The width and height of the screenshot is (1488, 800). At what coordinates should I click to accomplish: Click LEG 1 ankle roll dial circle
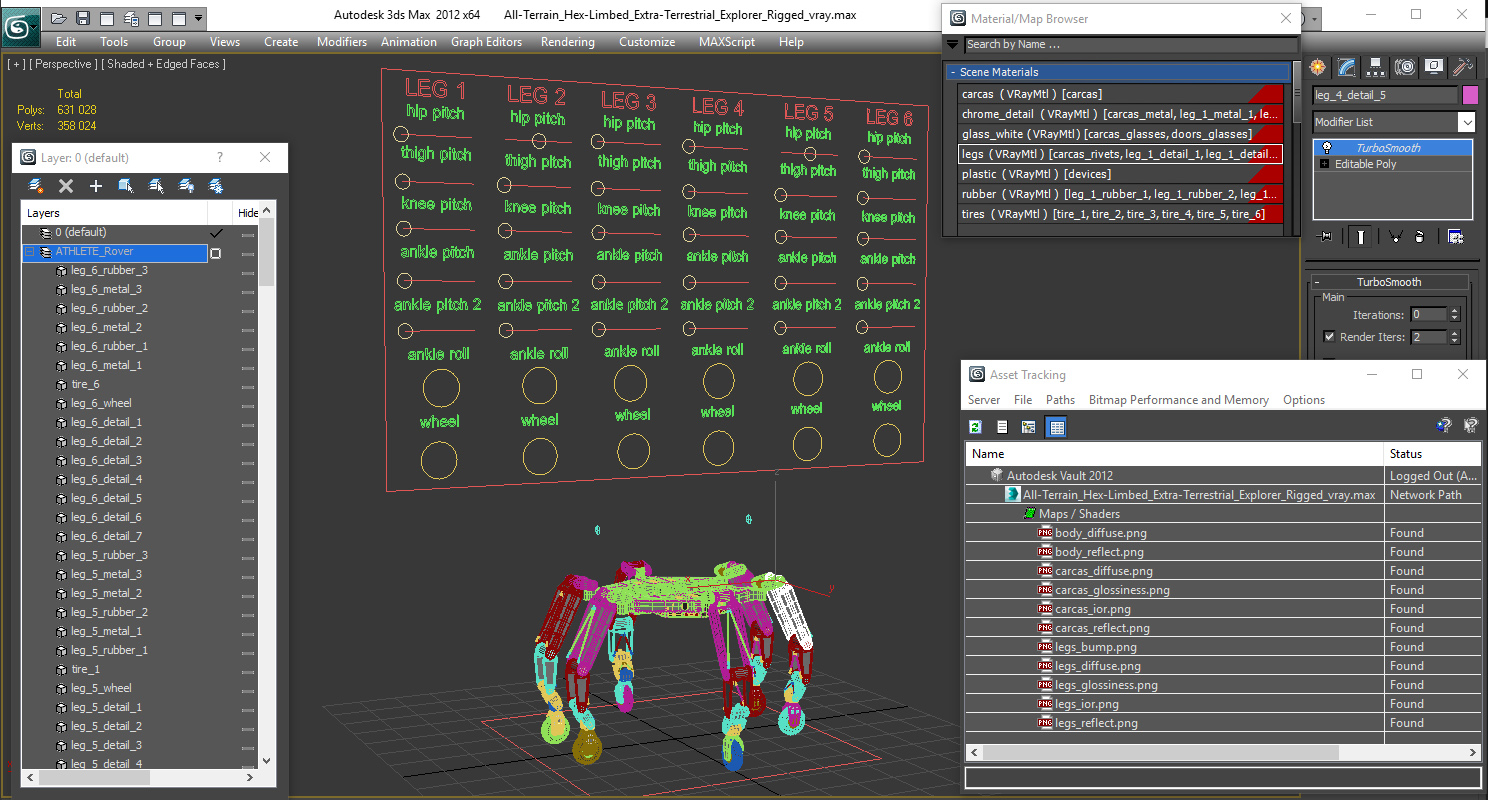(x=440, y=388)
